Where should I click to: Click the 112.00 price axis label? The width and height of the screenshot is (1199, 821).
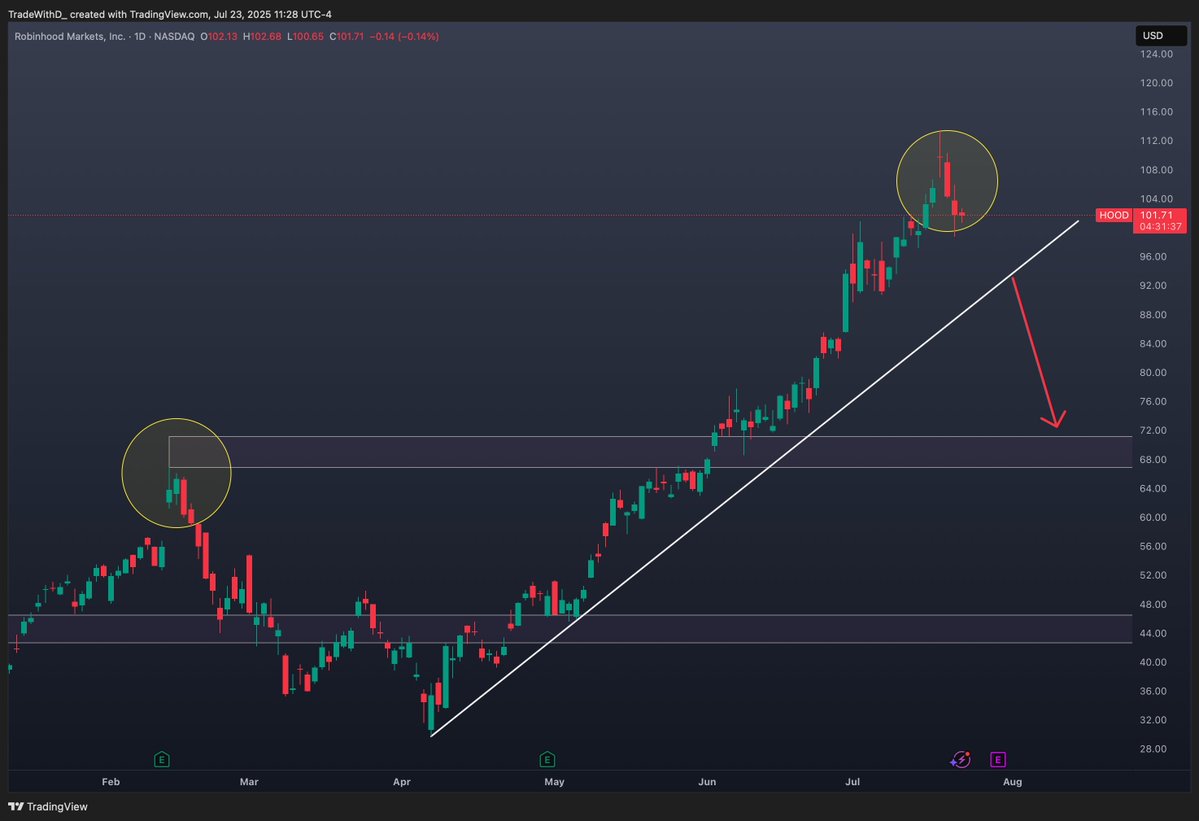point(1156,141)
